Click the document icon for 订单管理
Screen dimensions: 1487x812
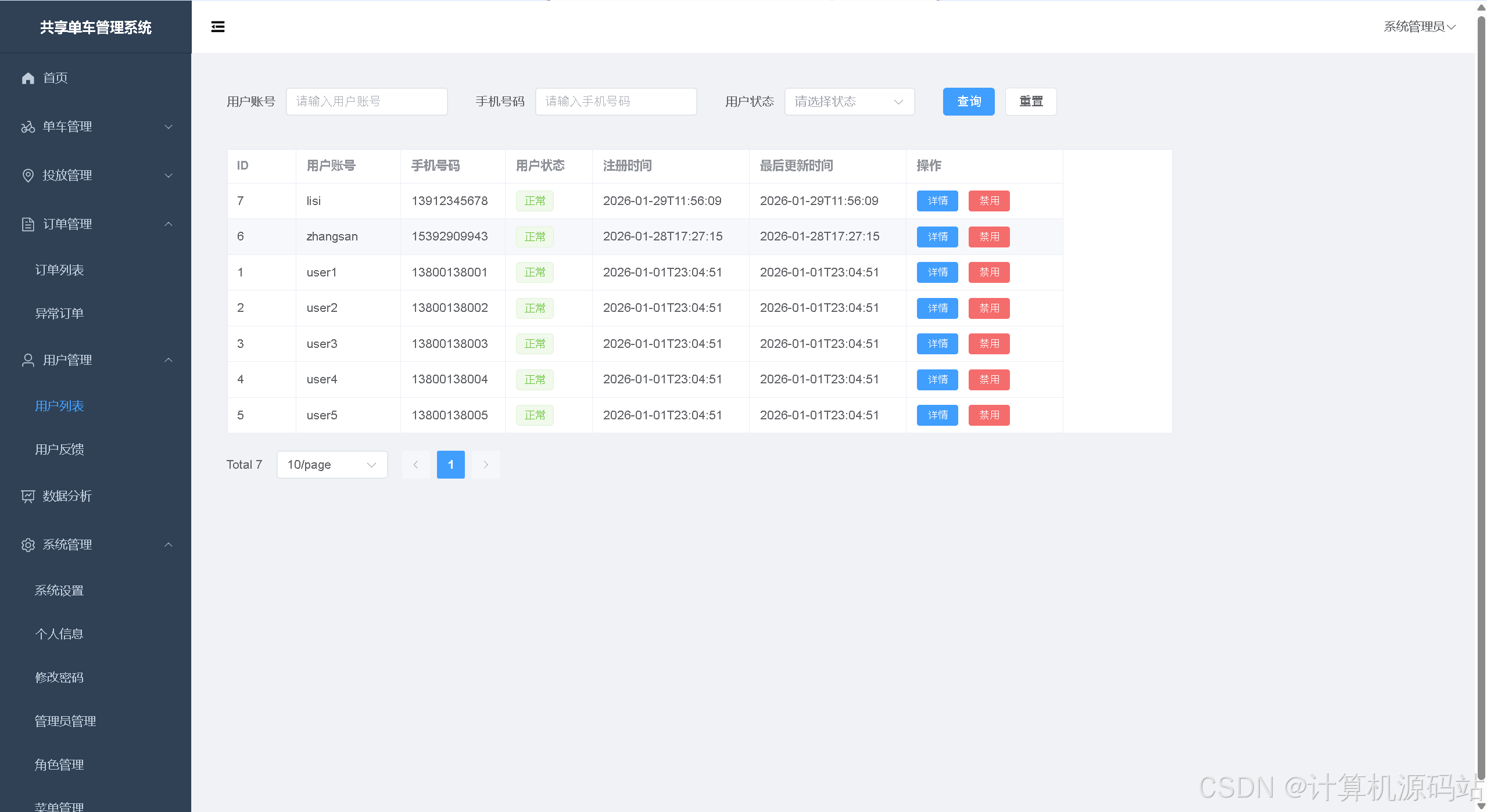[x=28, y=224]
